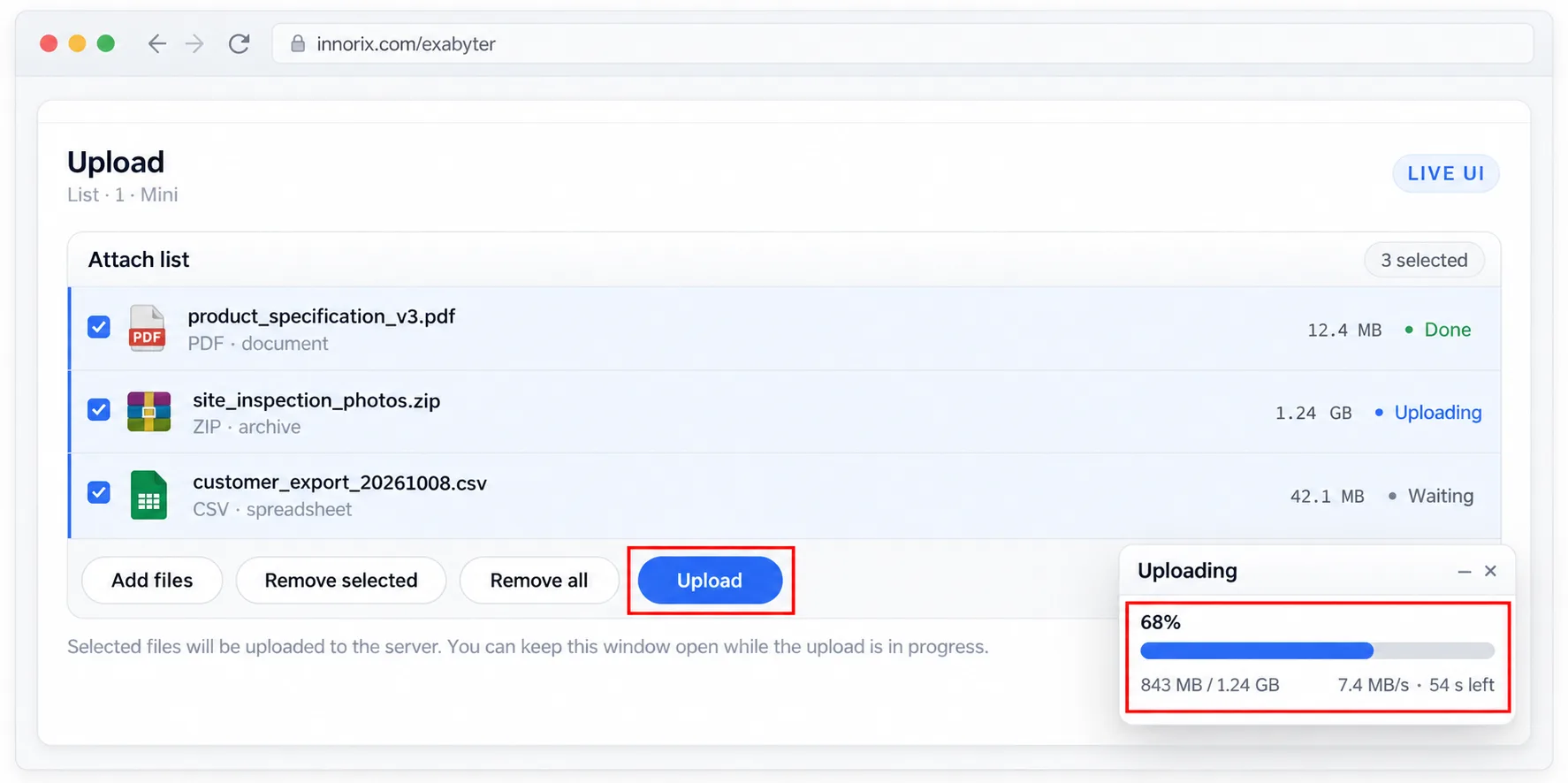Reload the page with the refresh icon
The width and height of the screenshot is (1568, 783).
pyautogui.click(x=239, y=43)
